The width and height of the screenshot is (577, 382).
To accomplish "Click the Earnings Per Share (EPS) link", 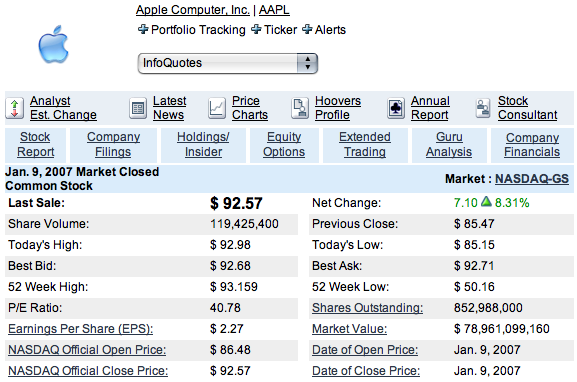I will [x=81, y=329].
